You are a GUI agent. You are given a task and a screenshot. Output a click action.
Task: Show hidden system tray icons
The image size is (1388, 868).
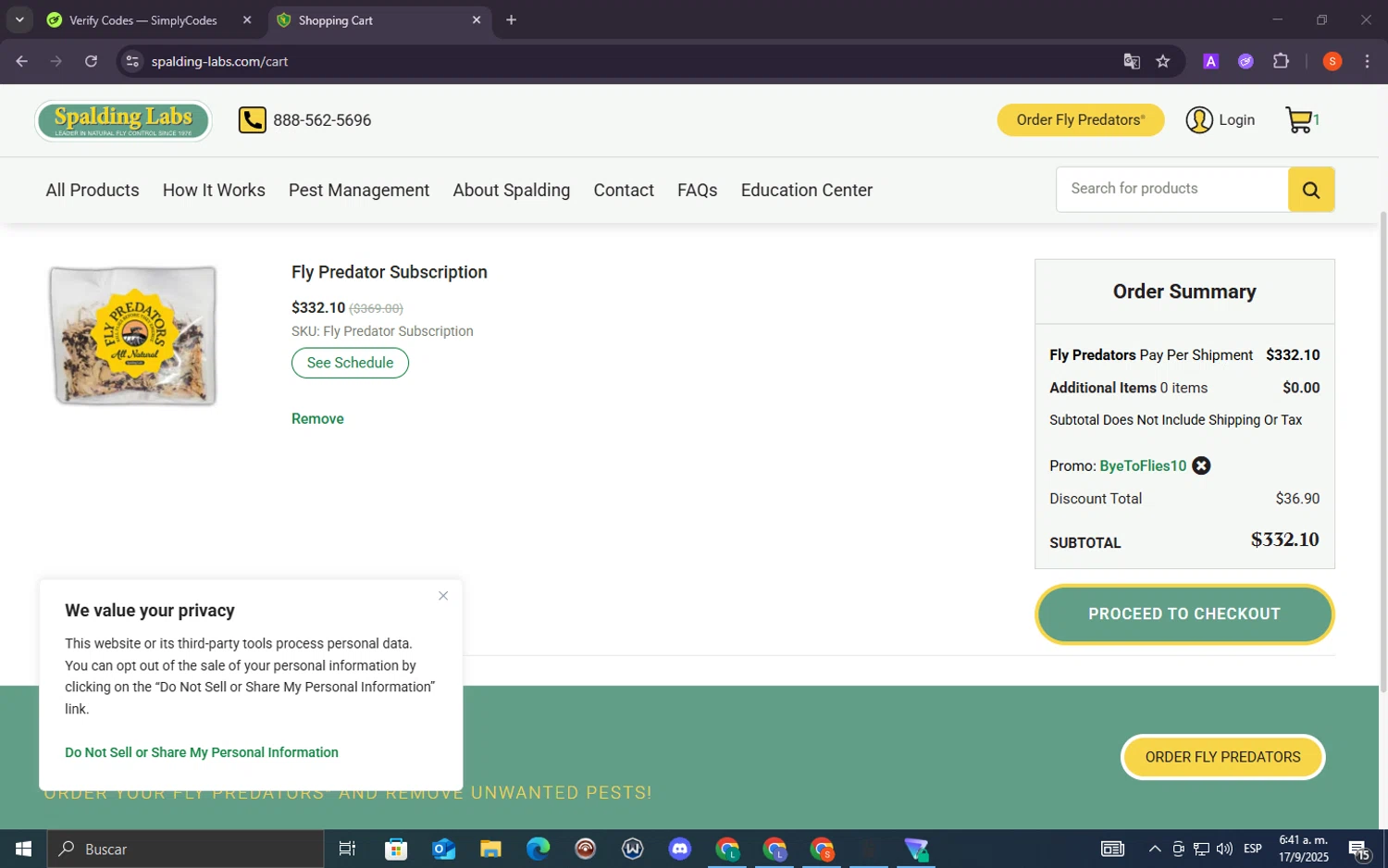tap(1155, 849)
